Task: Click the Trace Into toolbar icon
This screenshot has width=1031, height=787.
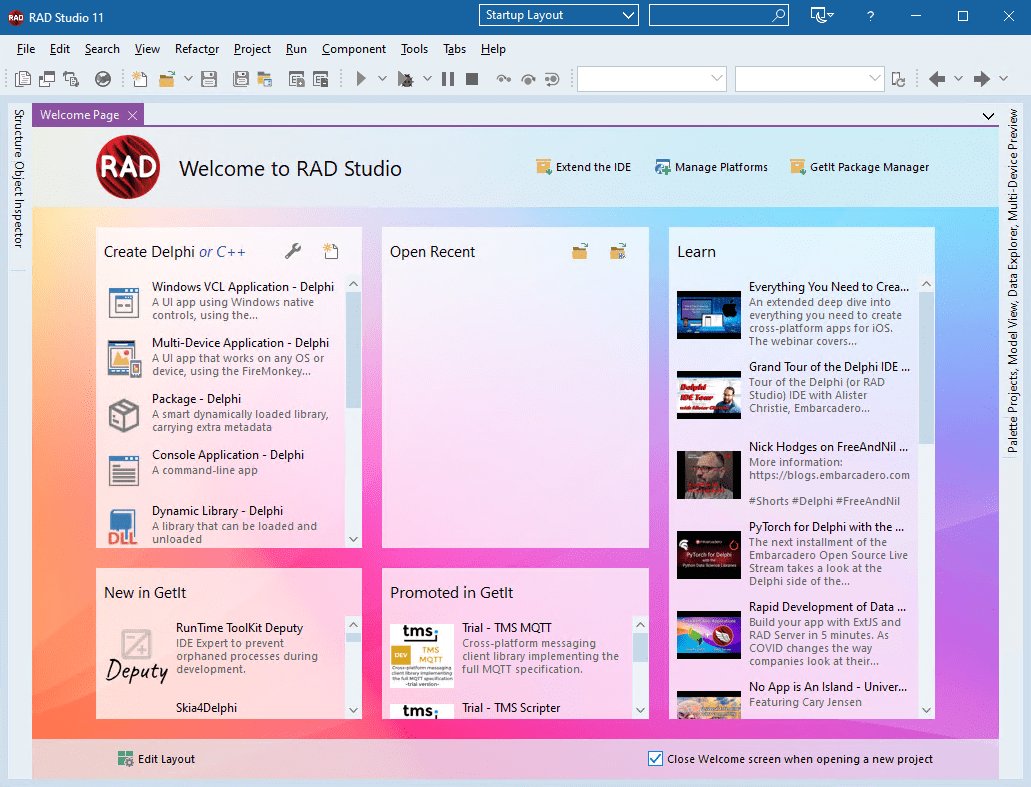Action: 504,79
